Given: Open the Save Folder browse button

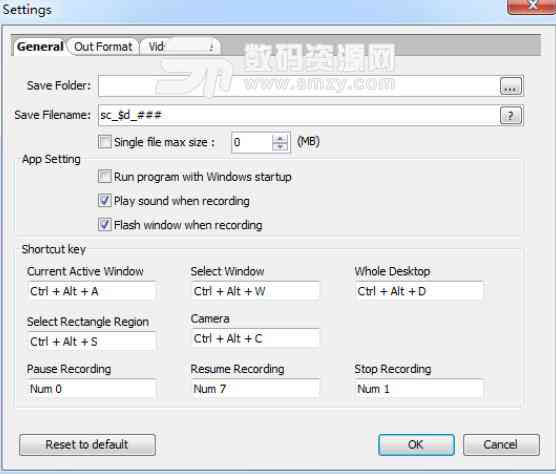Looking at the screenshot, I should pyautogui.click(x=511, y=86).
